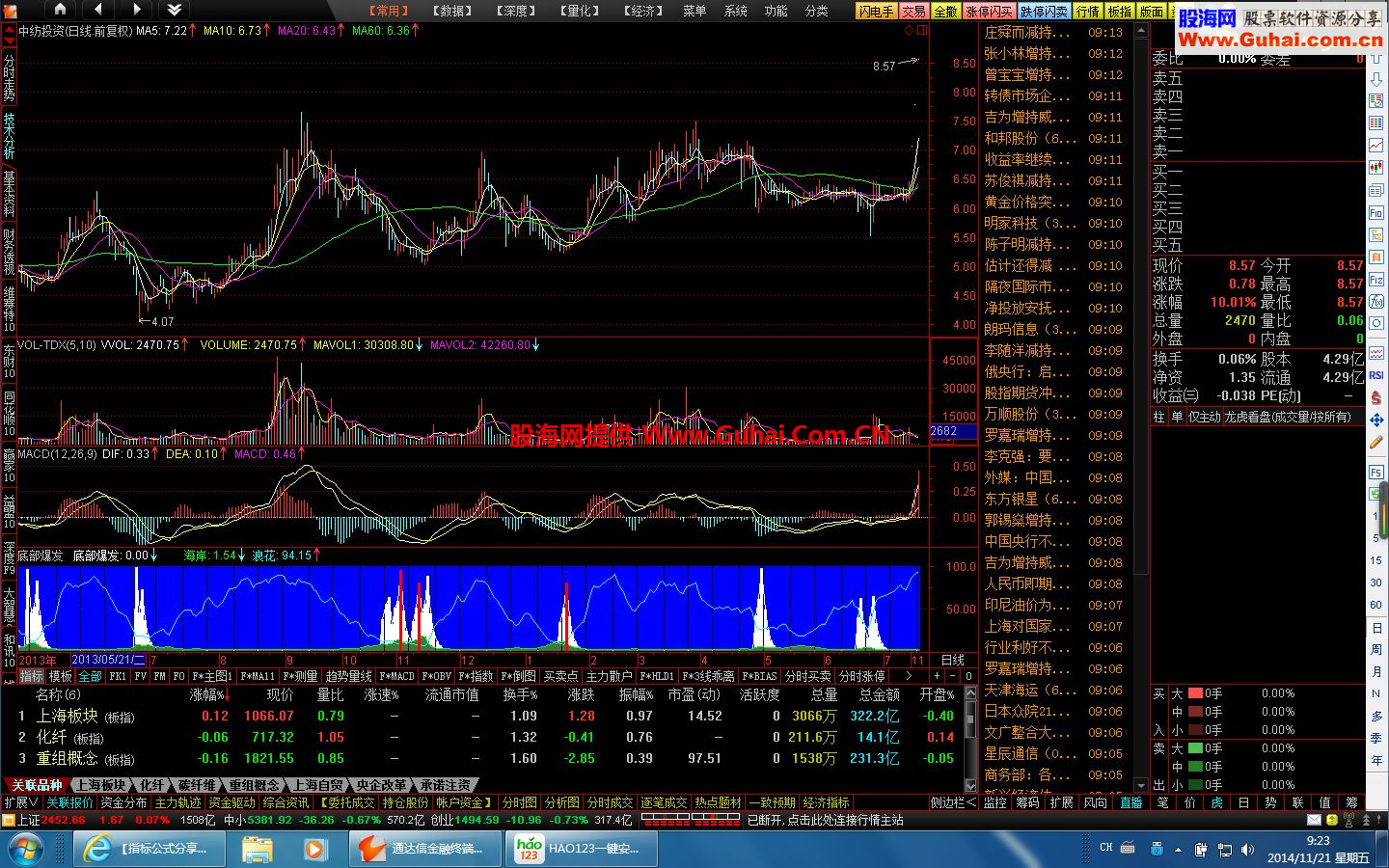Click the oscillator wave icon in sidebar
The width and height of the screenshot is (1389, 868).
[1376, 353]
